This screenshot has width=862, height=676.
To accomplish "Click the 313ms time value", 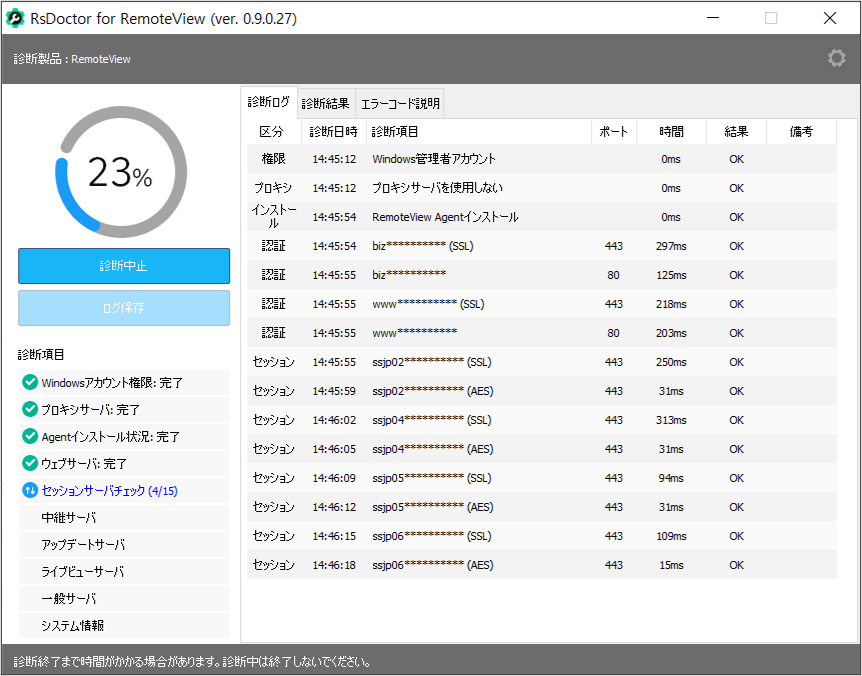I will tap(671, 420).
